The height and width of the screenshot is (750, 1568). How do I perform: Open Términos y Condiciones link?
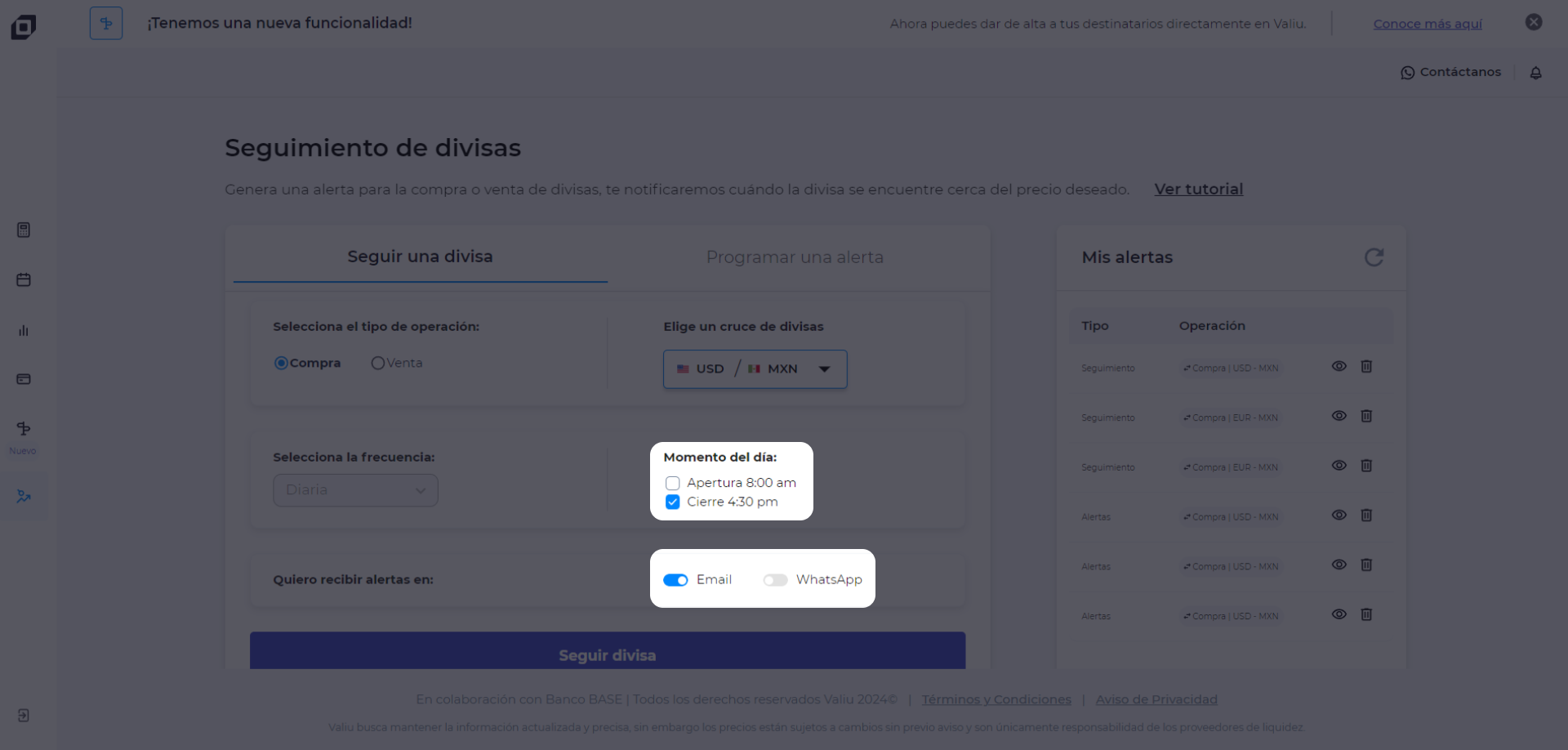pyautogui.click(x=996, y=699)
